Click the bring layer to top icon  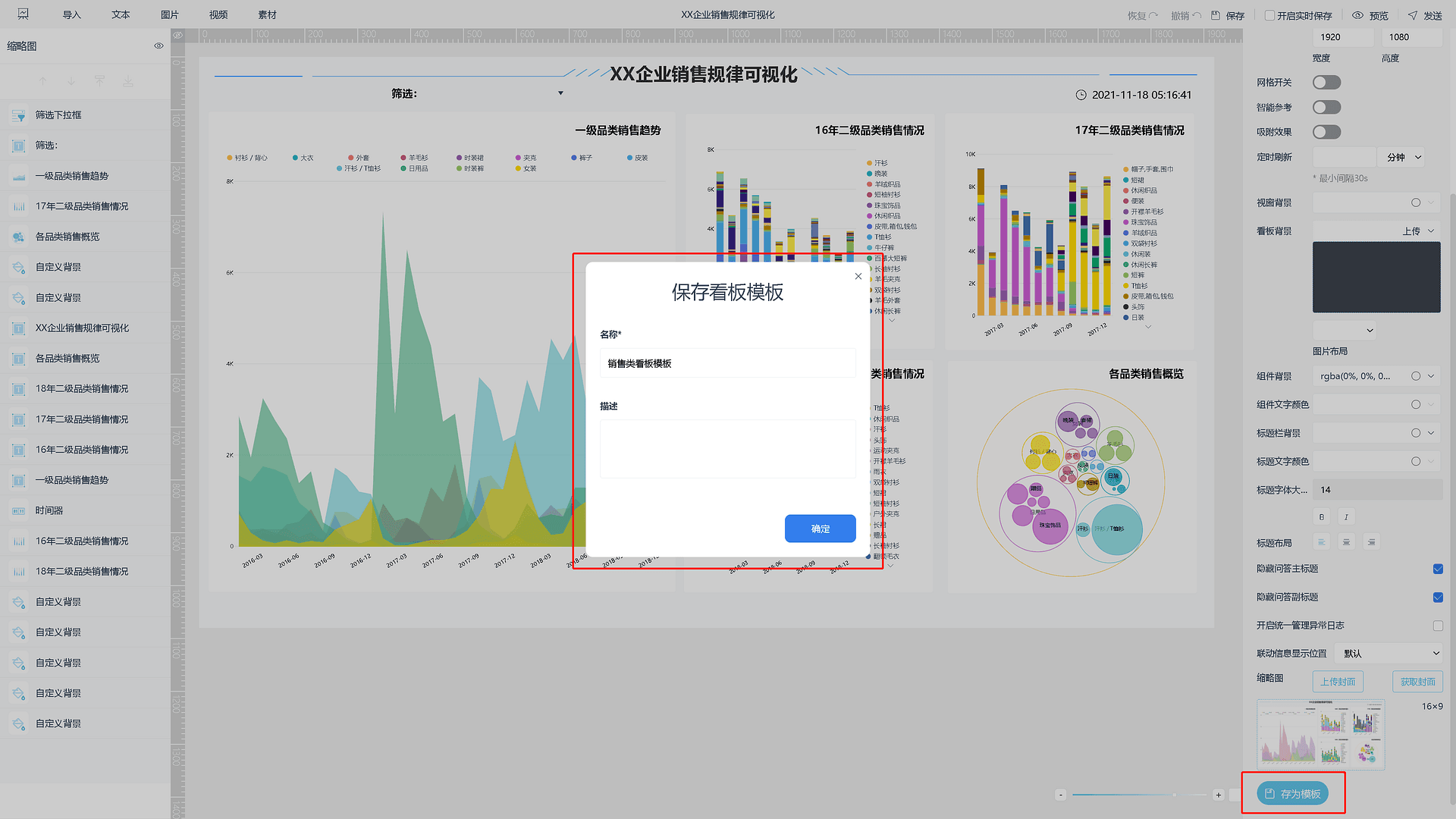tap(99, 81)
